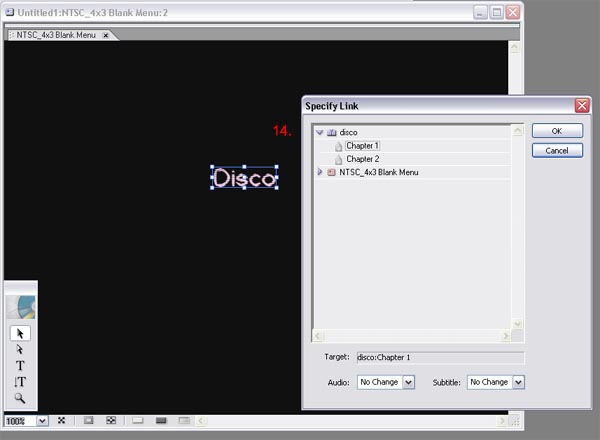Select the Selection arrow tool
Image resolution: width=600 pixels, height=440 pixels.
tap(20, 333)
